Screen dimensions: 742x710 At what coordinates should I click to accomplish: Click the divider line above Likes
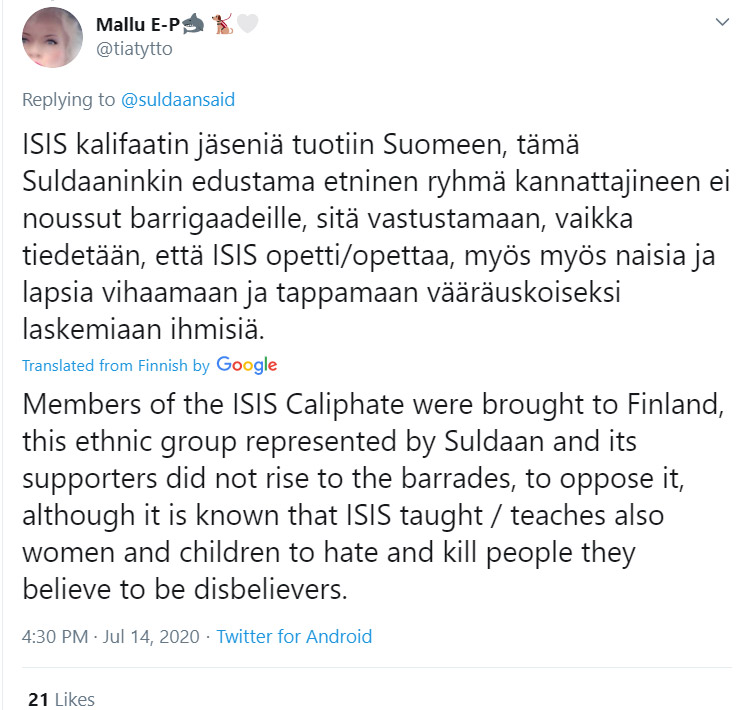377,668
